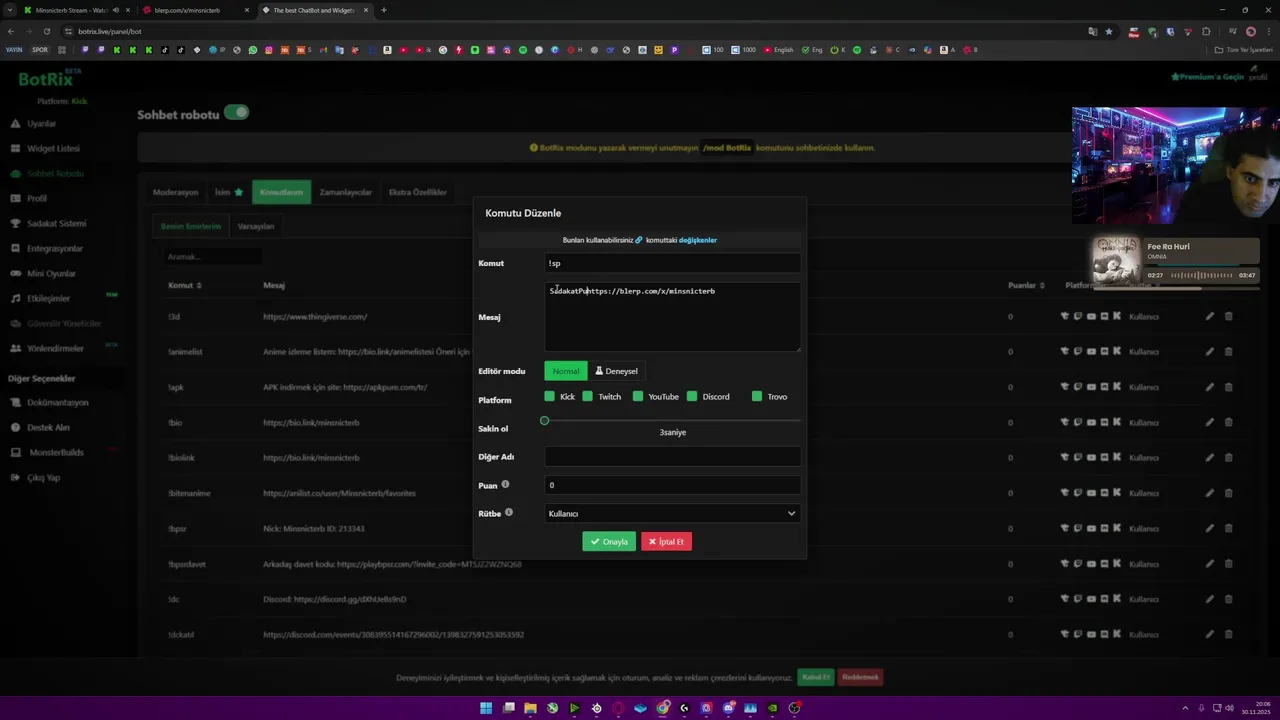Click trash icon for !apk row
1280x720 pixels.
pyautogui.click(x=1229, y=387)
